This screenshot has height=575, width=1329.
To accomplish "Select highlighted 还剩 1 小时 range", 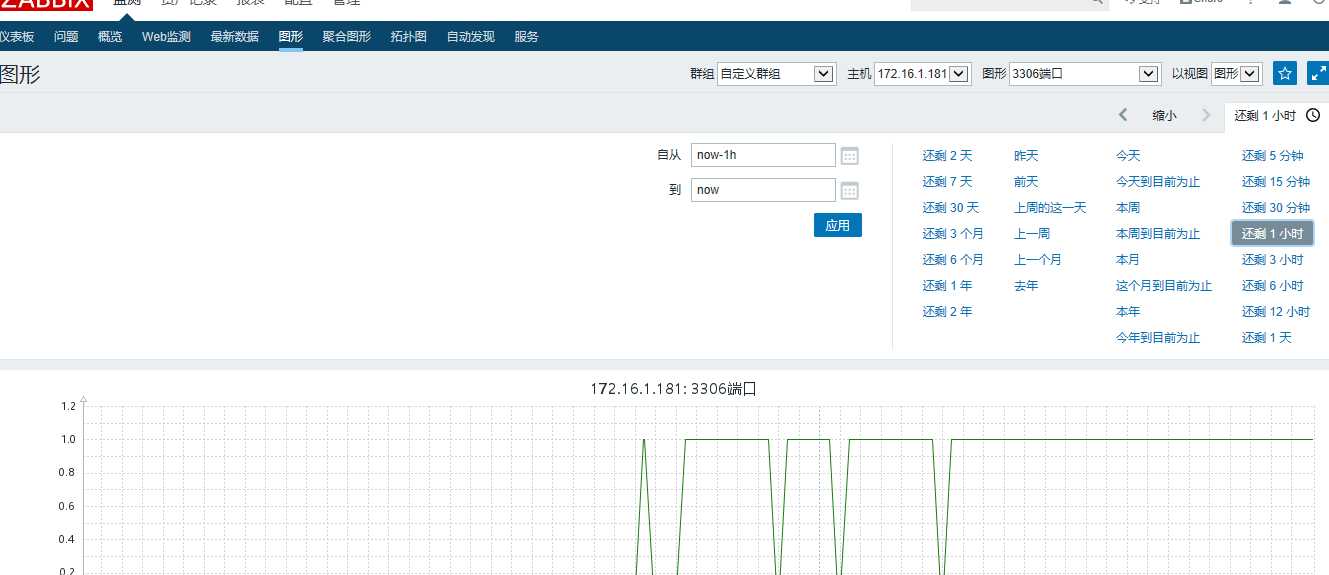I will coord(1272,234).
